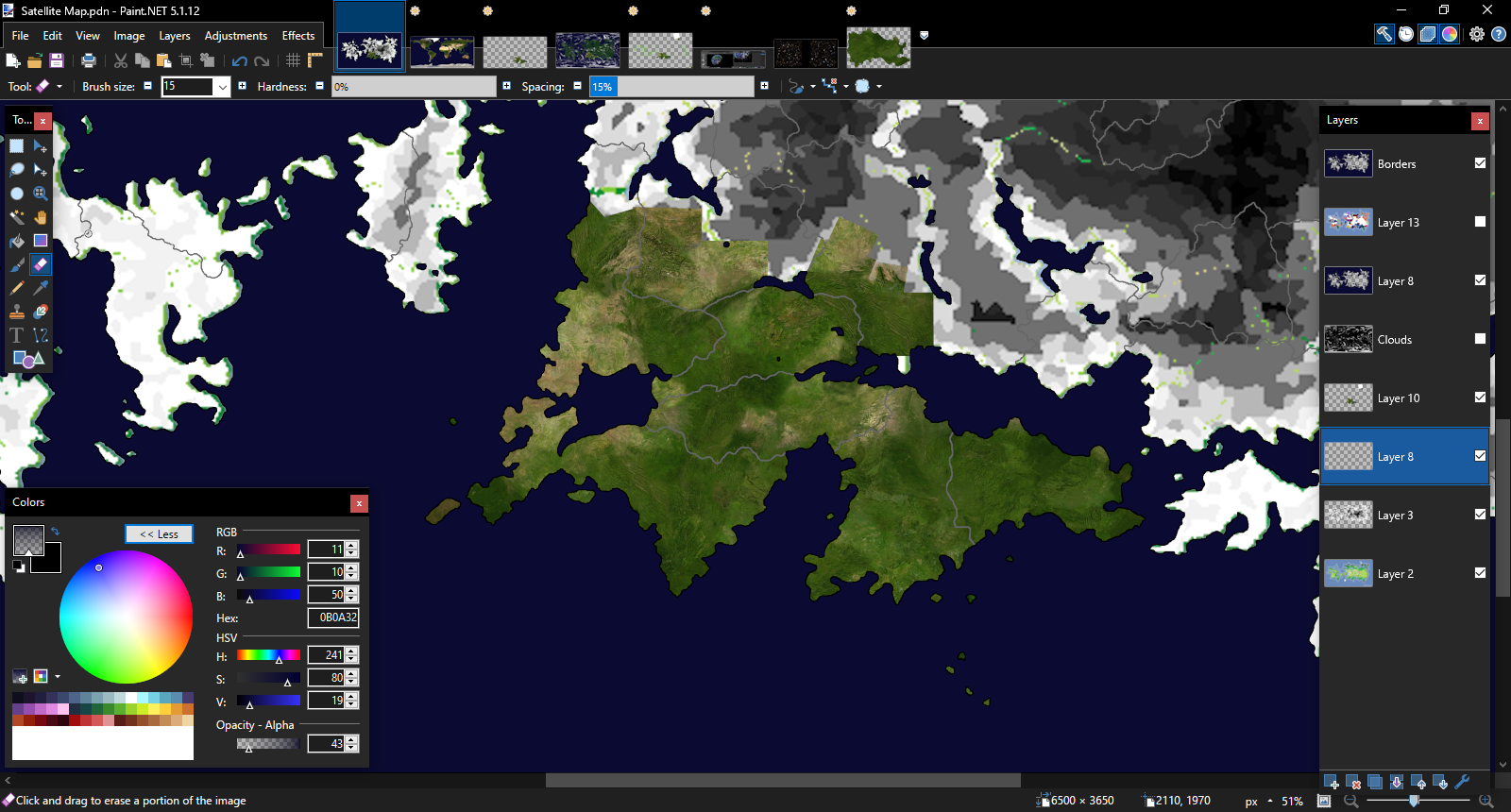Delete the selected layer
This screenshot has width=1511, height=812.
coord(1353,782)
